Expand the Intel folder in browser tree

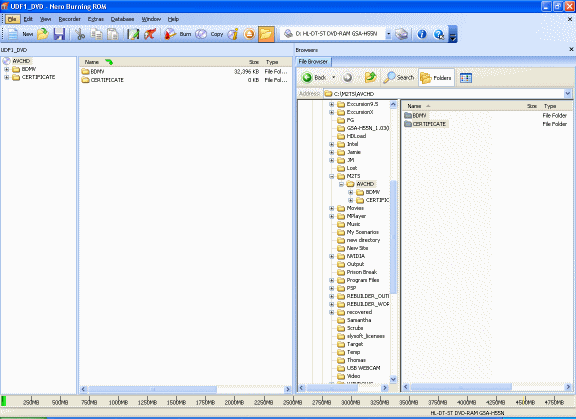pyautogui.click(x=331, y=144)
